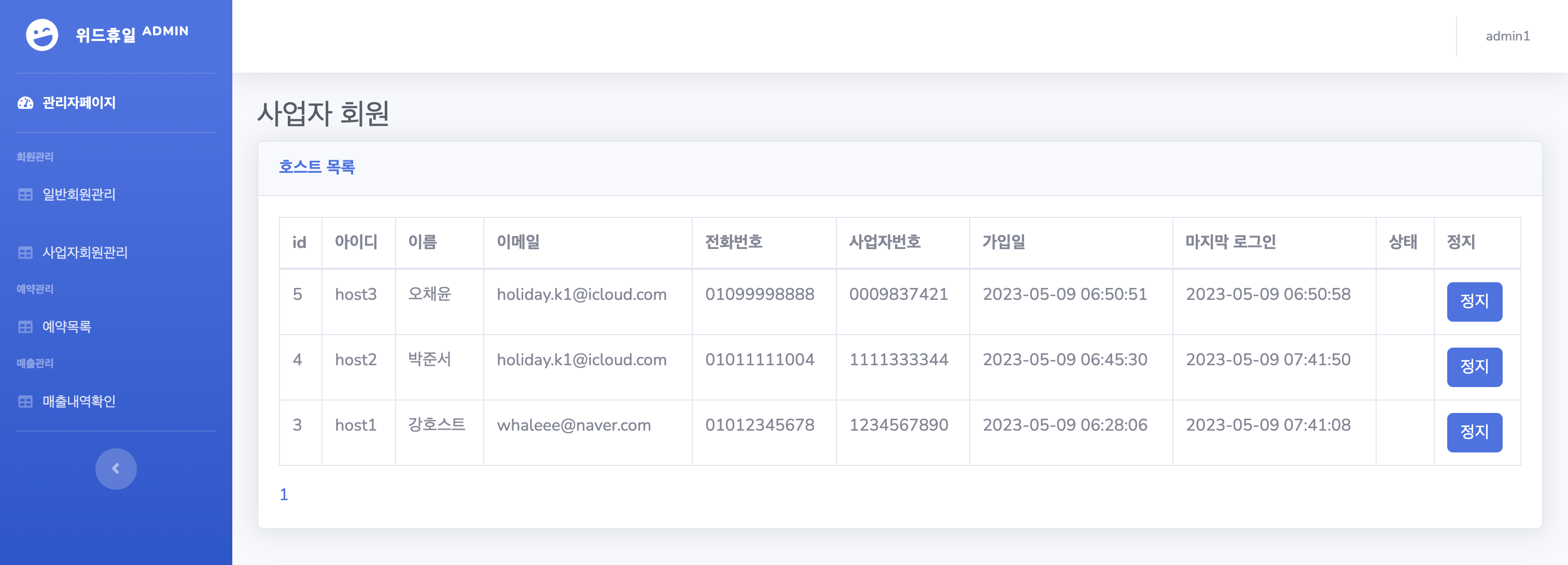Viewport: 1568px width, 565px height.
Task: Click phone number 01011111004
Action: point(760,360)
